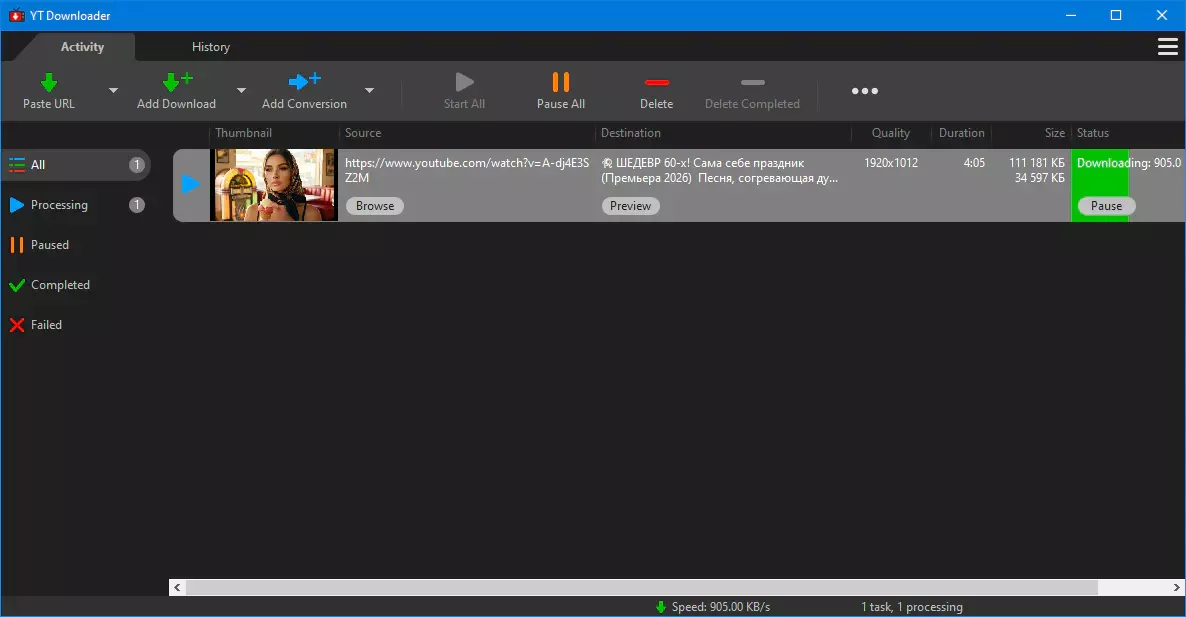The height and width of the screenshot is (617, 1186).
Task: Expand the Paste URL dropdown arrow
Action: tap(113, 91)
